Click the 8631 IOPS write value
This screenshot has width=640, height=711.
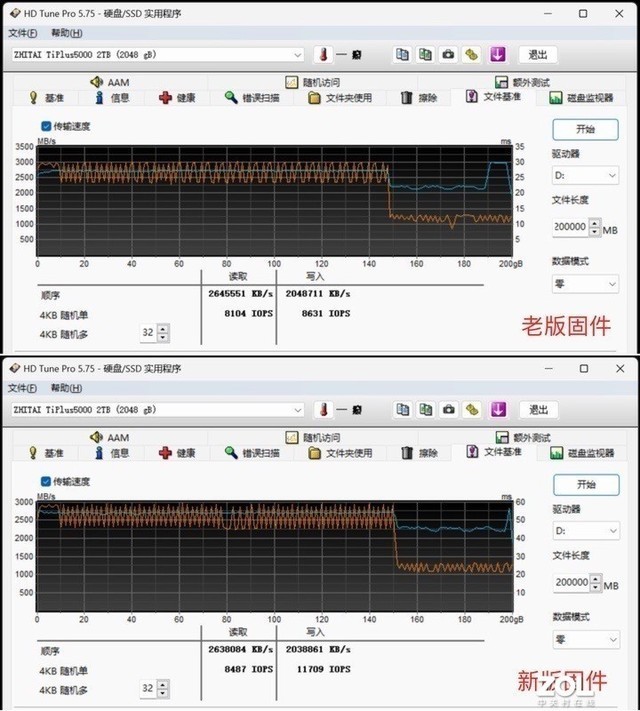326,313
